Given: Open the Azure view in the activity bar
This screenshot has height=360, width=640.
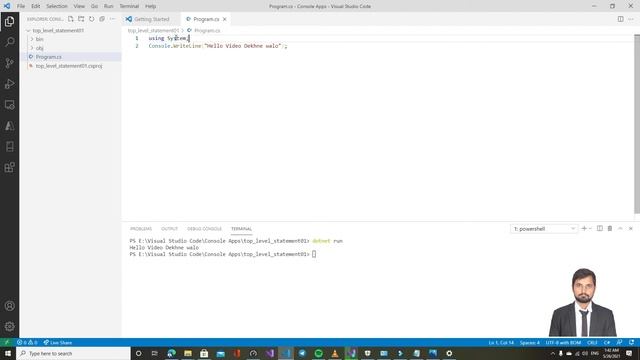Looking at the screenshot, I should (x=9, y=125).
